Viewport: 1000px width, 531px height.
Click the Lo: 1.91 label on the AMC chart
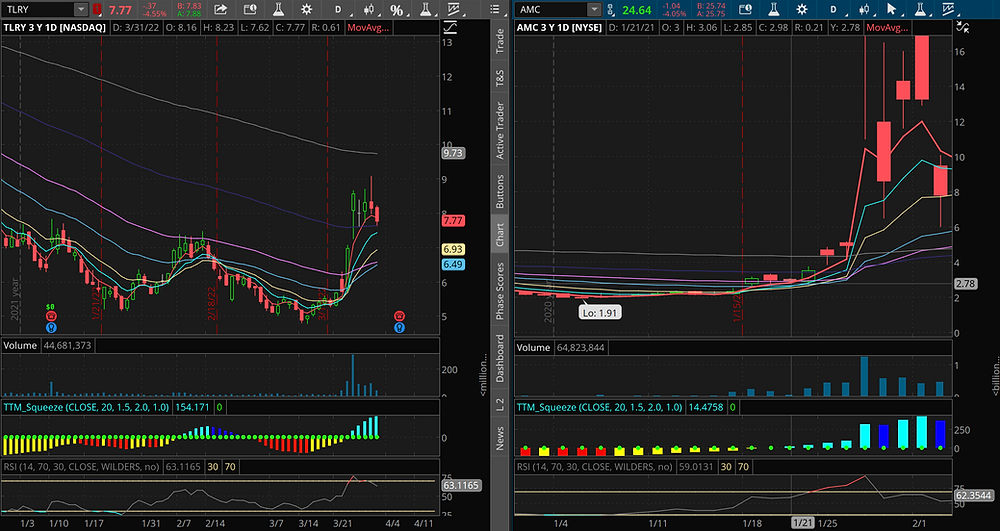[x=599, y=313]
